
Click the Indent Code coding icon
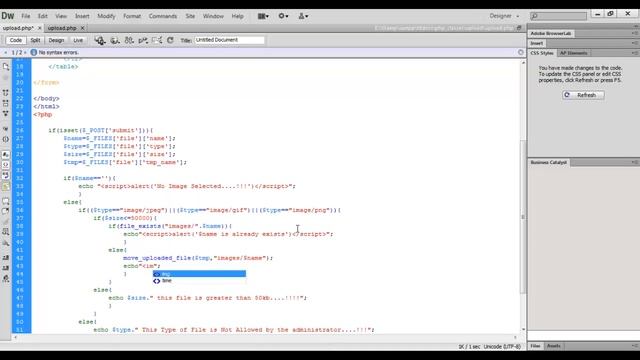pos(6,258)
